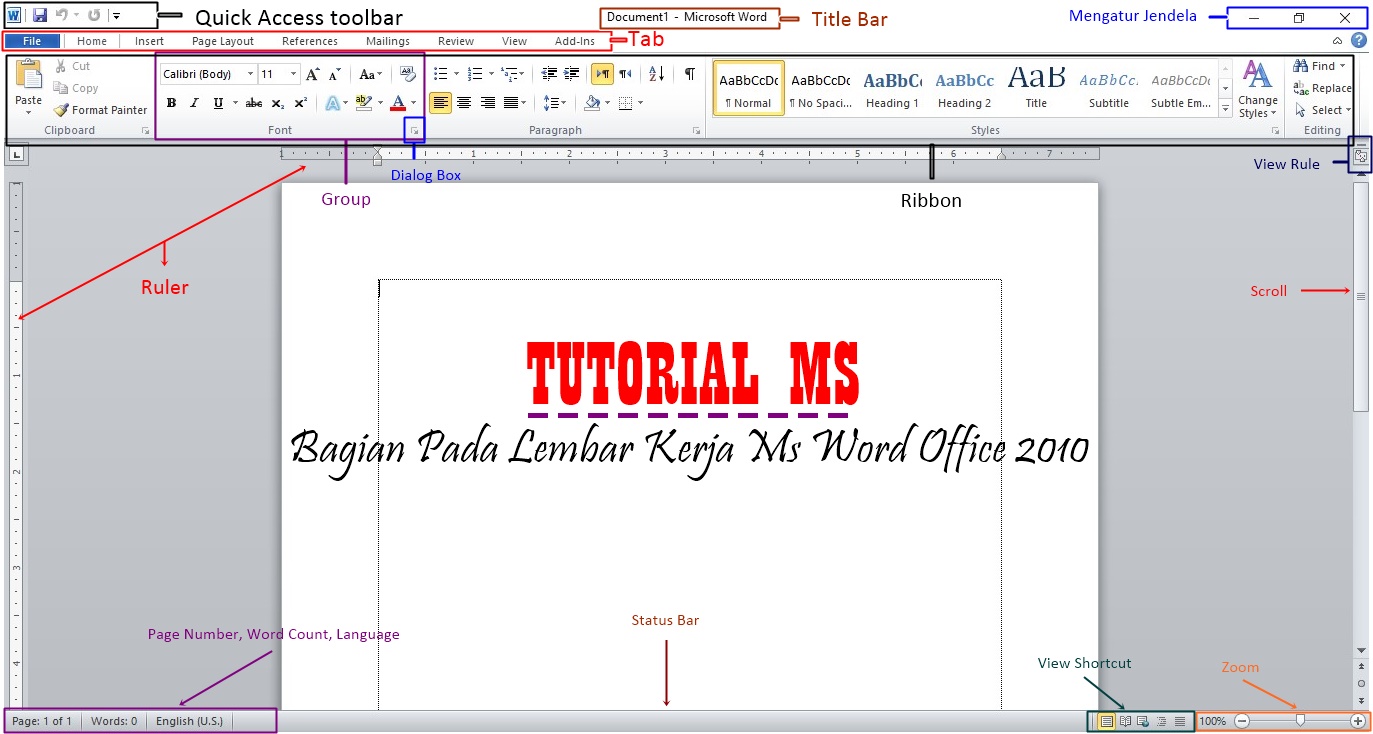Toggle the View Ruler button
1373x734 pixels.
(1360, 155)
